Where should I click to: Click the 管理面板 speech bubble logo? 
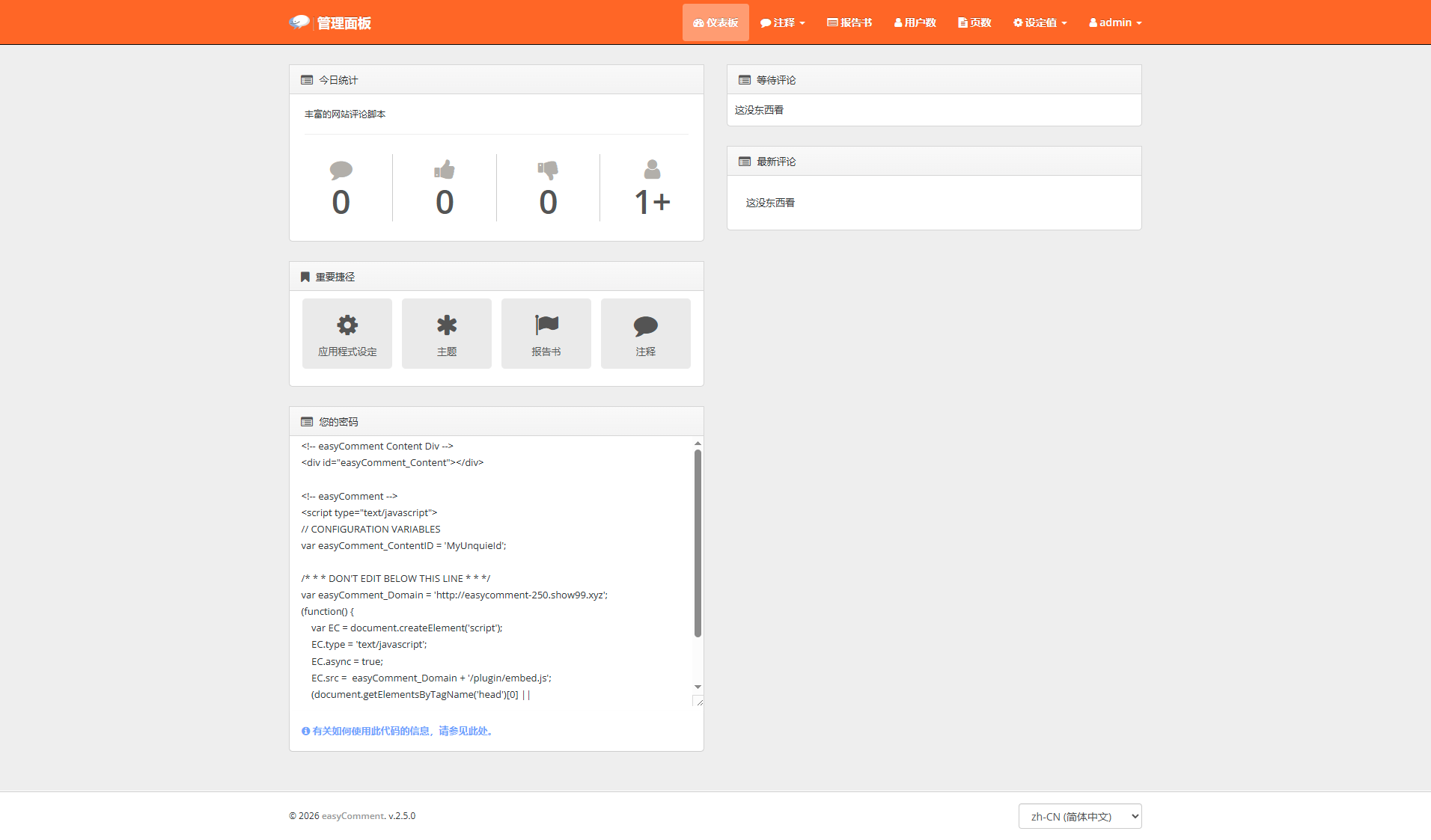(299, 22)
